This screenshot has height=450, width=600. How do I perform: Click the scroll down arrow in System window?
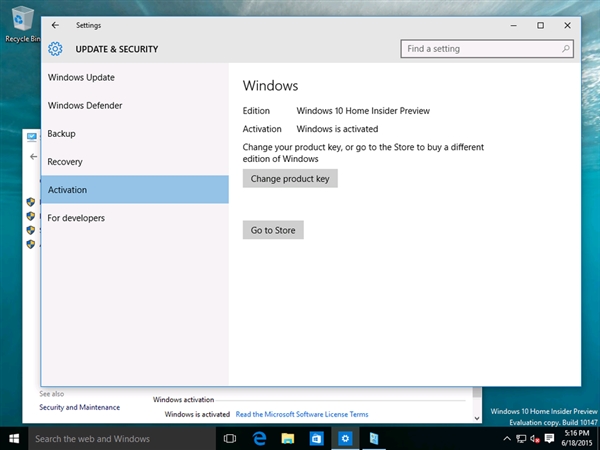[477, 418]
